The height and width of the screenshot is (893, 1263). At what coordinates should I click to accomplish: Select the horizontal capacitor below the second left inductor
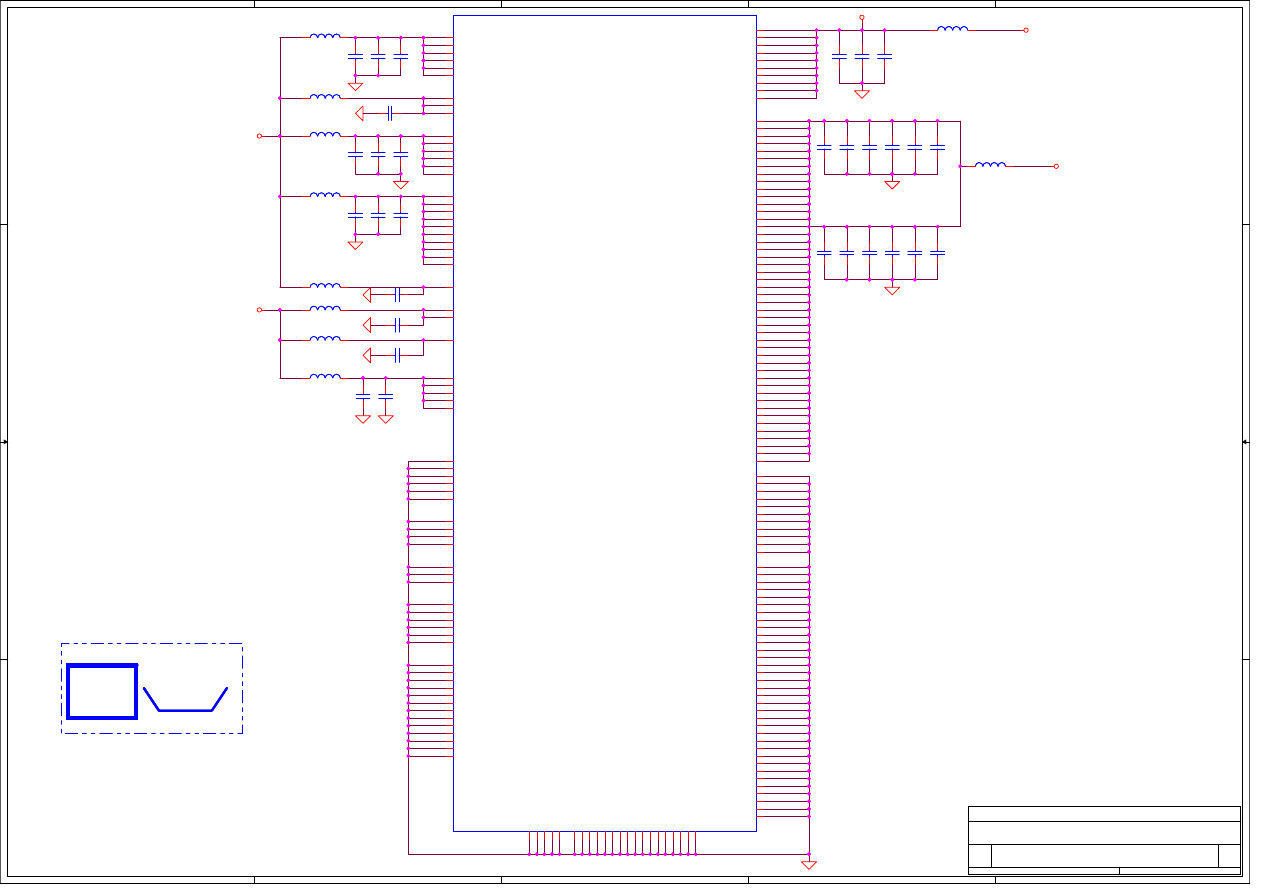[389, 113]
